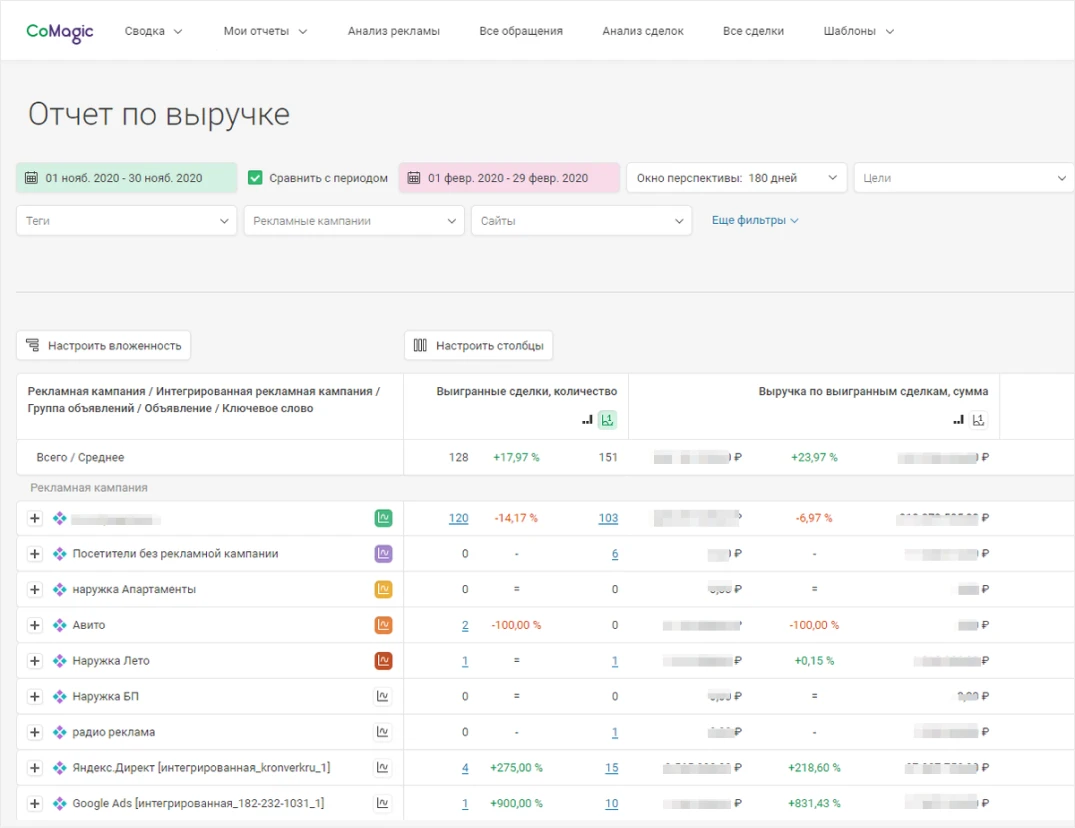The width and height of the screenshot is (1075, 828).
Task: Open the 01 нояб. - 30 нояб. 2020 date picker
Action: click(127, 178)
